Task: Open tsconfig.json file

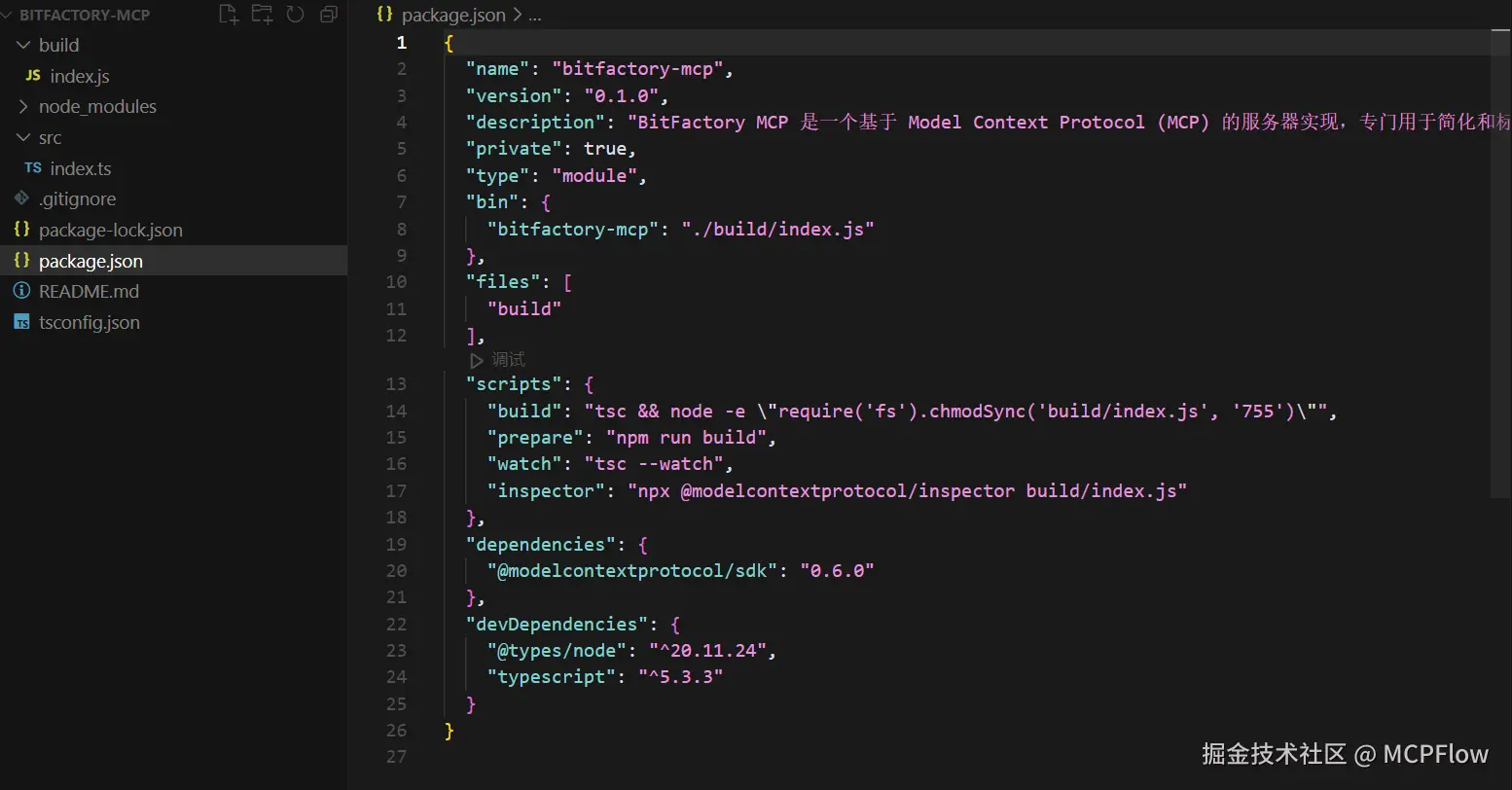Action: point(90,322)
